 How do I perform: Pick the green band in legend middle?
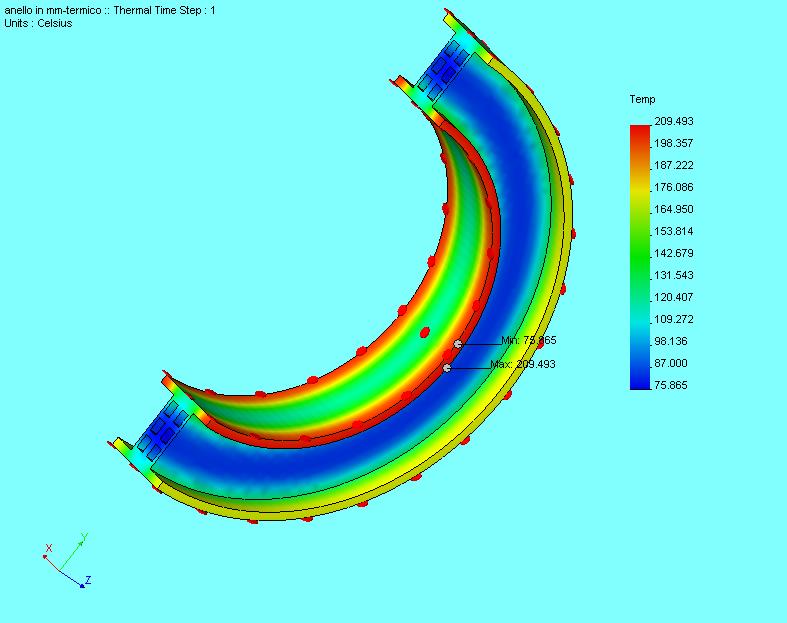[640, 254]
